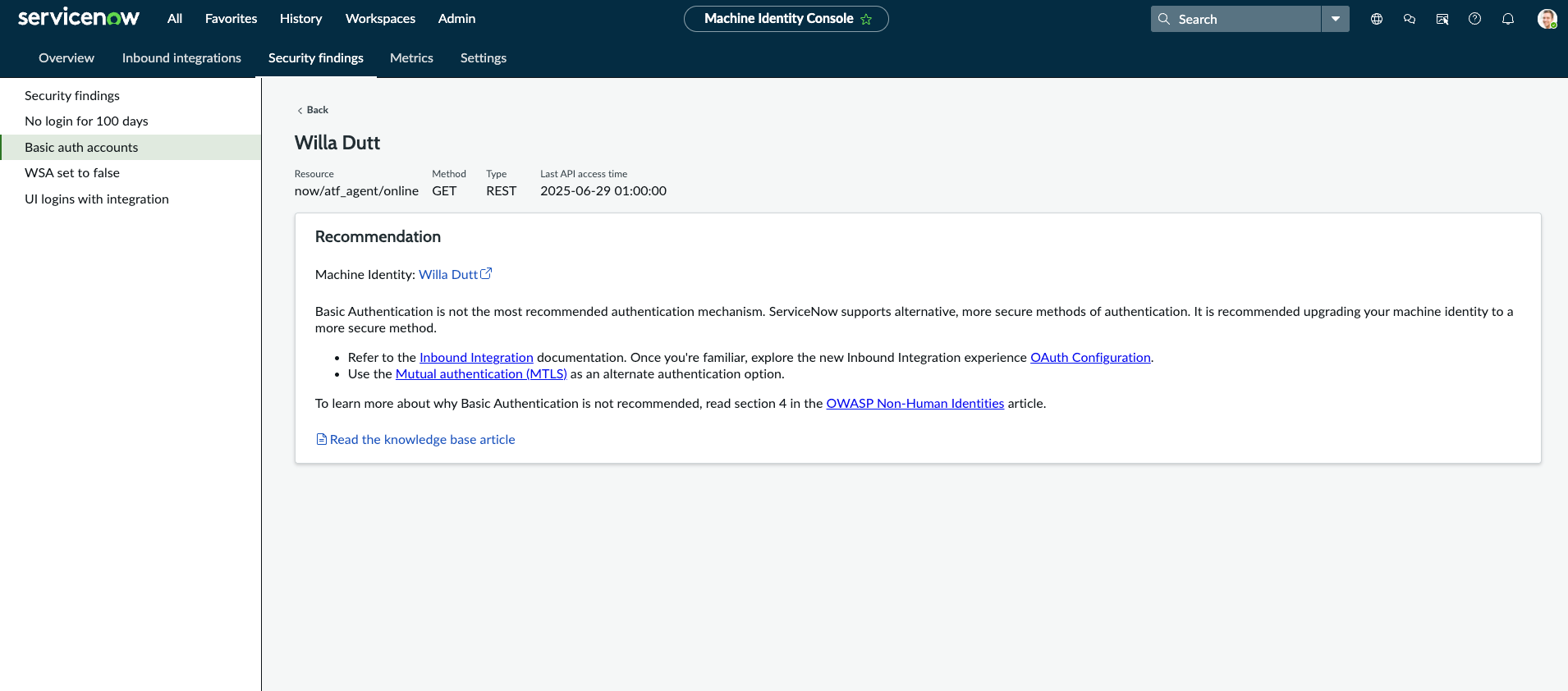The width and height of the screenshot is (1568, 691).
Task: Open the OWASP Non-Human Identities link
Action: [x=915, y=404]
